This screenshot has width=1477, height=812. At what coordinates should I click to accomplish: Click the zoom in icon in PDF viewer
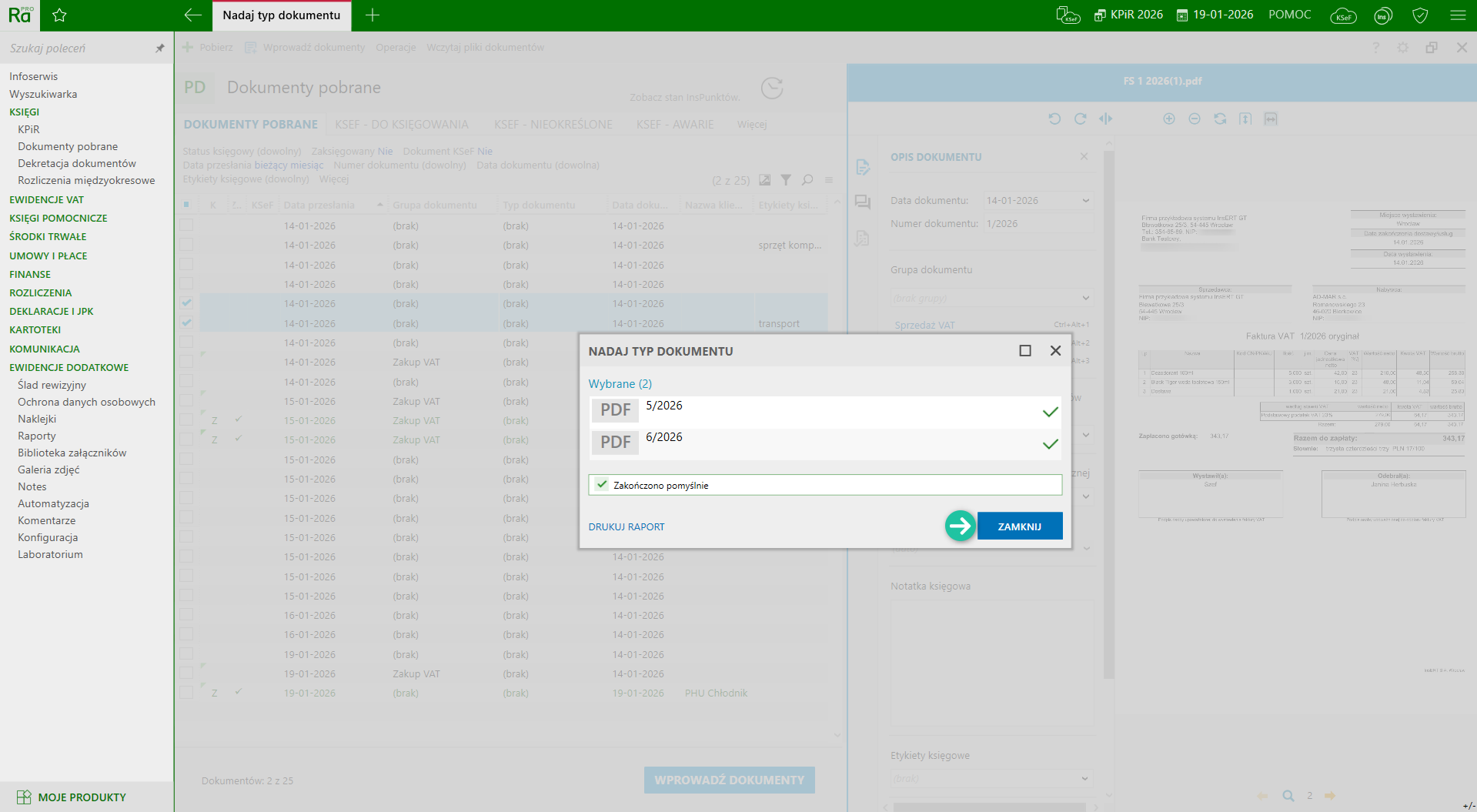click(1169, 119)
